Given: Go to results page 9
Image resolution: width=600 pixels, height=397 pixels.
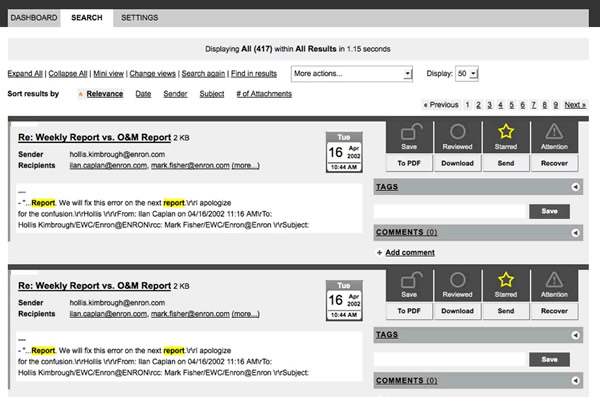Looking at the screenshot, I should click(x=556, y=105).
